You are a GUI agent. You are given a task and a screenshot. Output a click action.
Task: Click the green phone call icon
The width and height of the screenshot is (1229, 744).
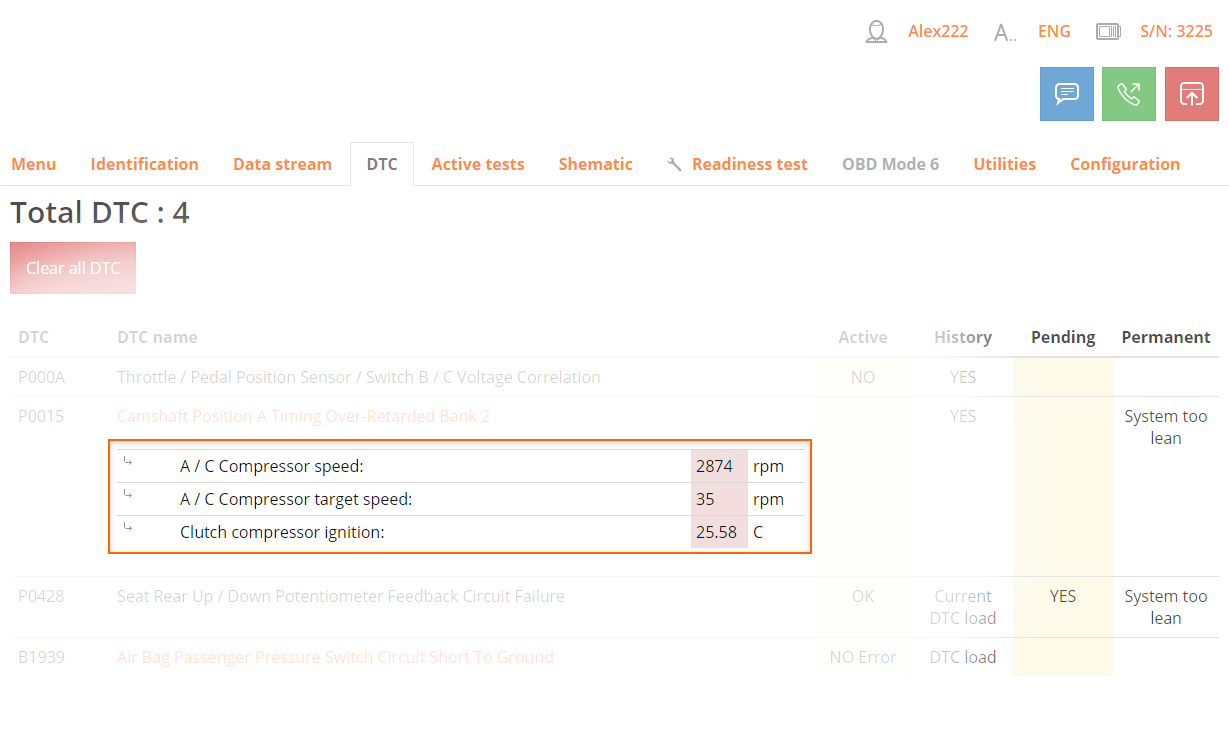1128,94
